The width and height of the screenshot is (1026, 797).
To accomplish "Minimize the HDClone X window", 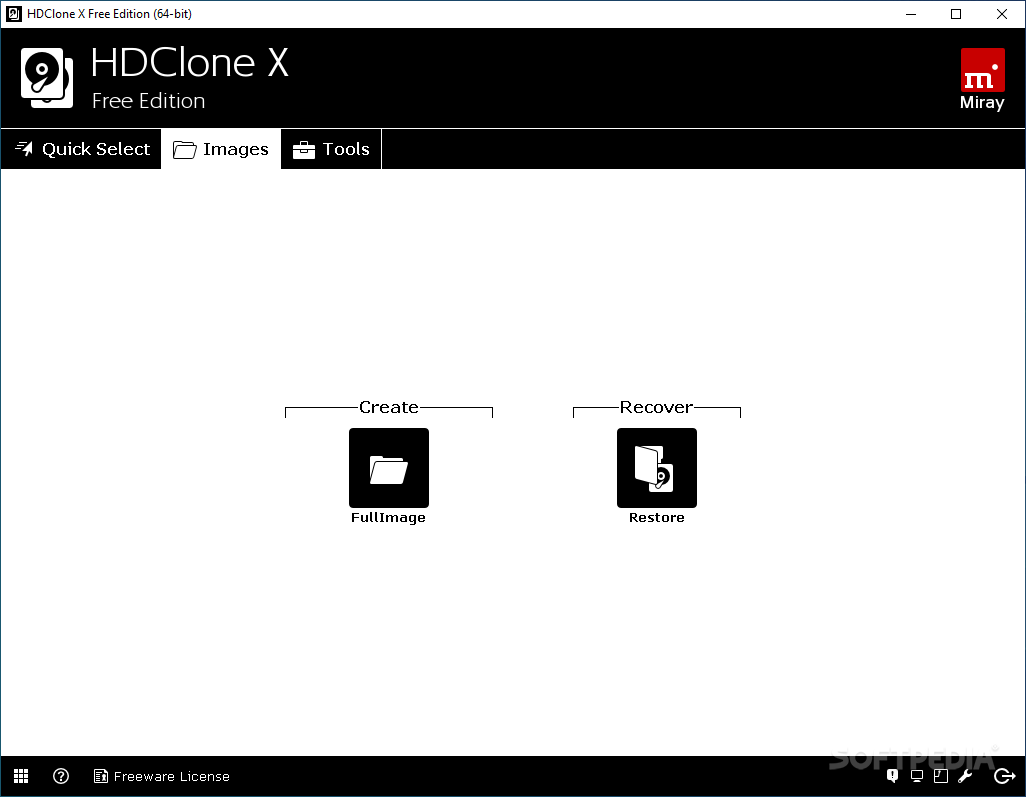I will click(x=911, y=14).
